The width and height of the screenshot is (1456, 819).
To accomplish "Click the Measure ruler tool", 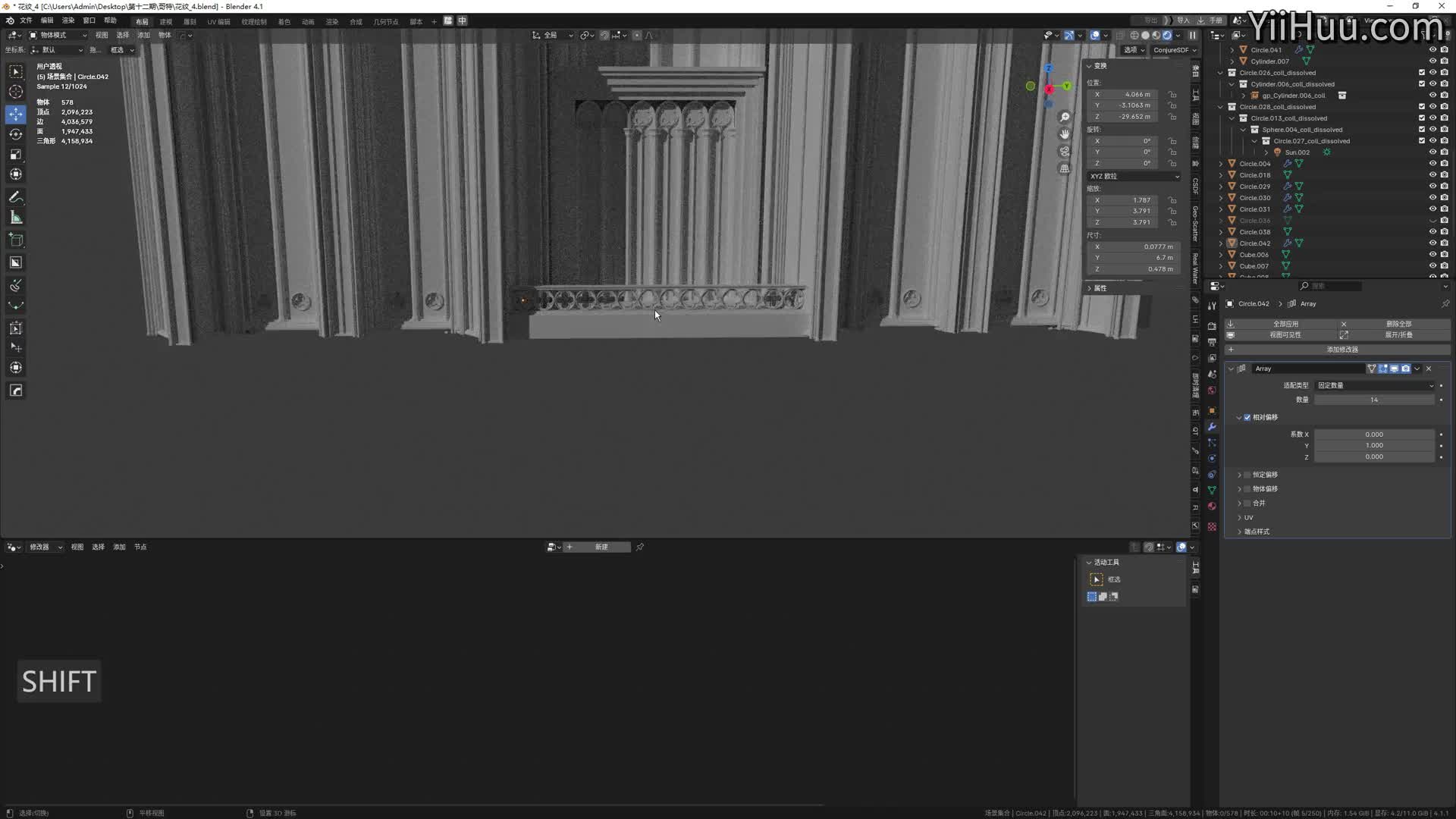I will (x=16, y=218).
